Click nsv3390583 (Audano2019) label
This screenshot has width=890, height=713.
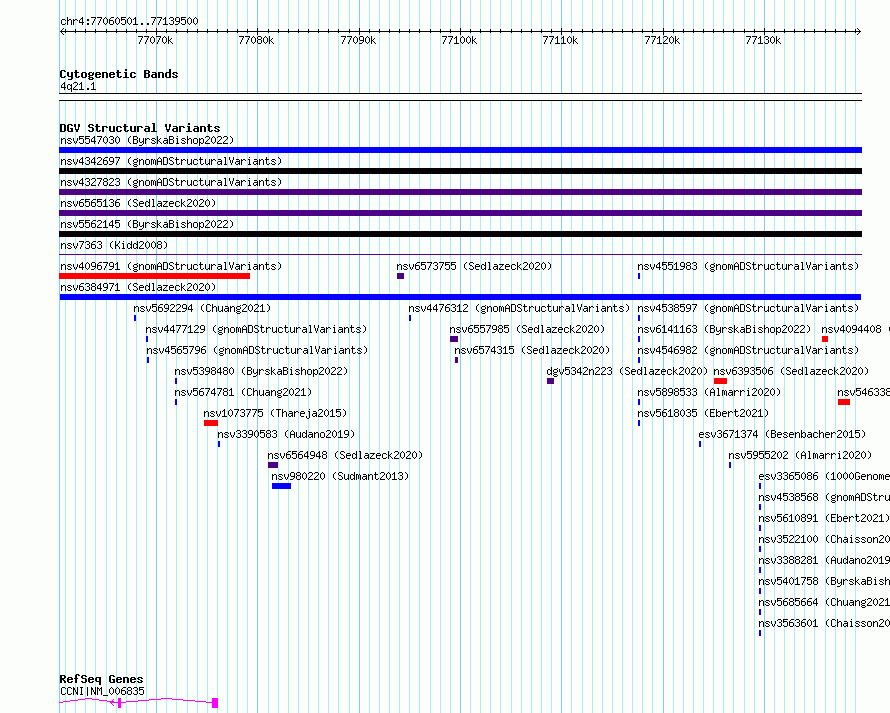pos(286,434)
